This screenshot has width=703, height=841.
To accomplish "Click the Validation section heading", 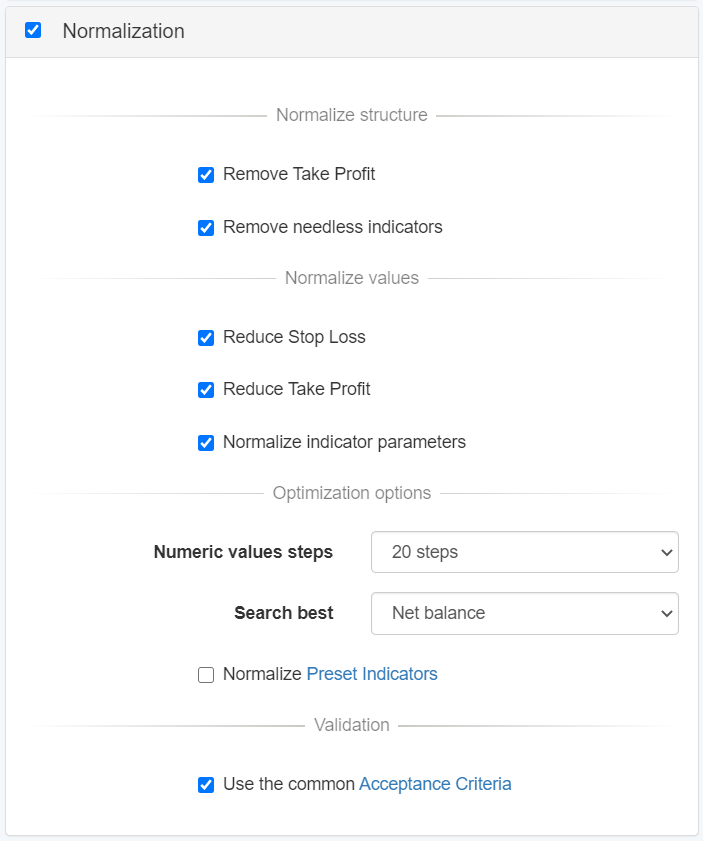I will [351, 725].
